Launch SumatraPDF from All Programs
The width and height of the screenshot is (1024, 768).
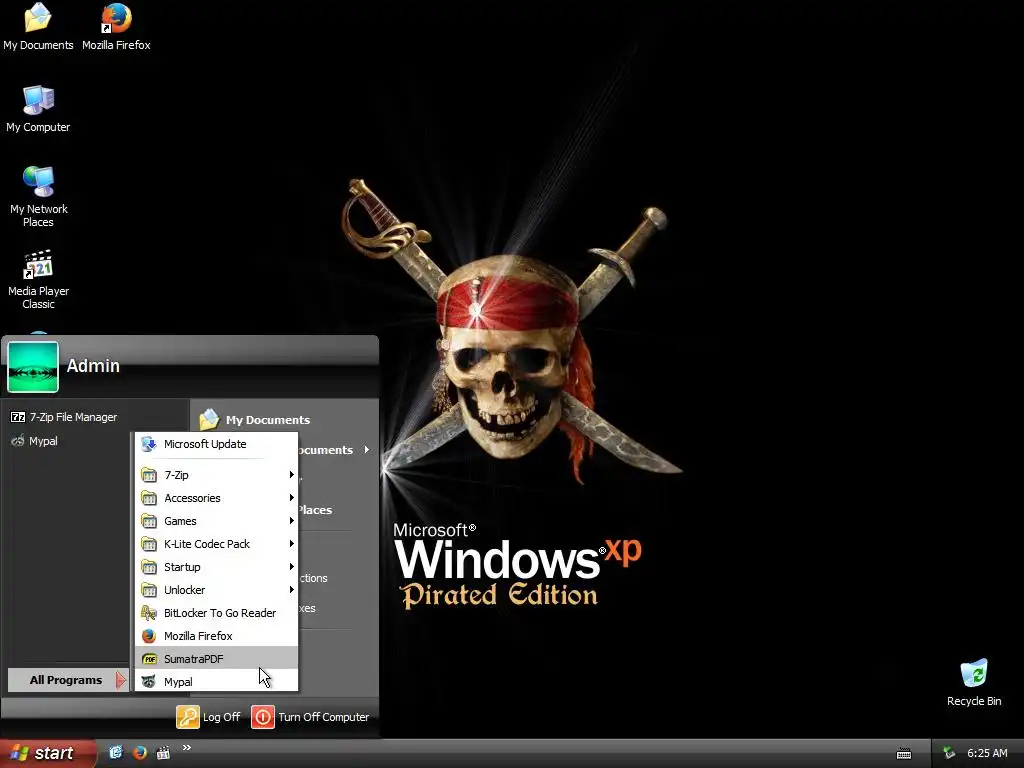[x=217, y=658]
